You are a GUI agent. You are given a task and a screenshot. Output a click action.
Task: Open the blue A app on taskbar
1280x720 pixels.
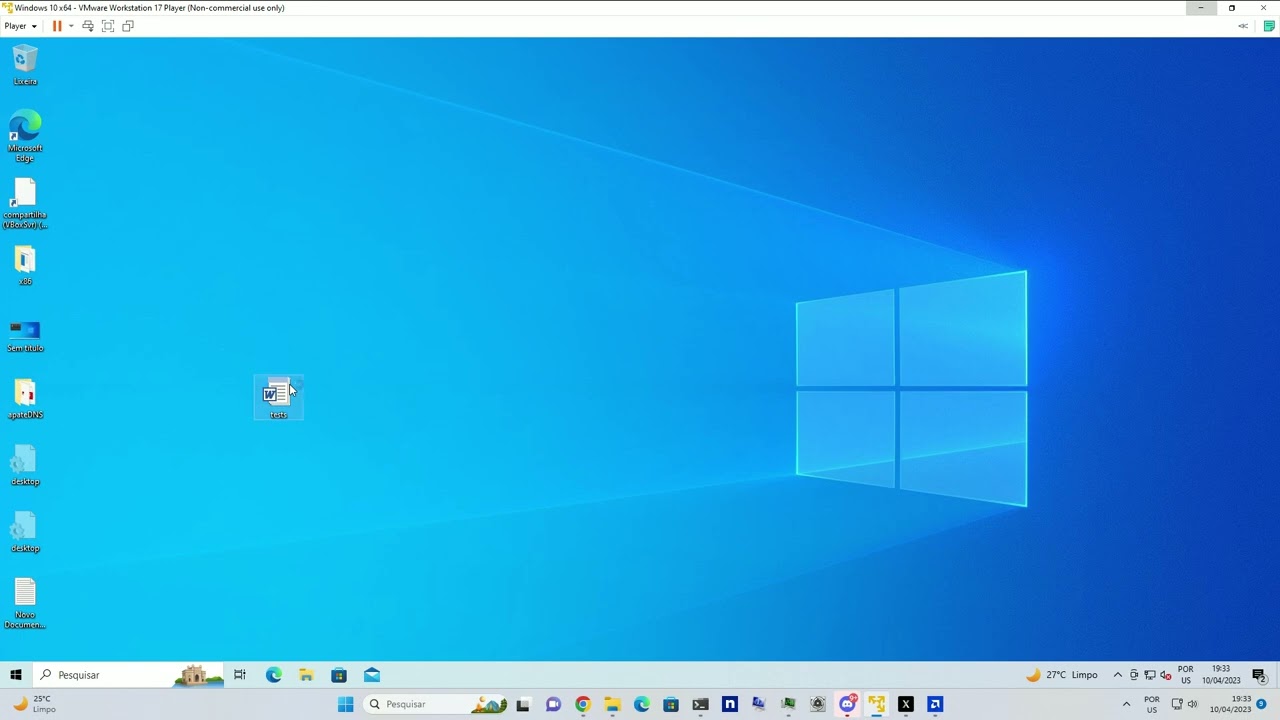point(935,704)
